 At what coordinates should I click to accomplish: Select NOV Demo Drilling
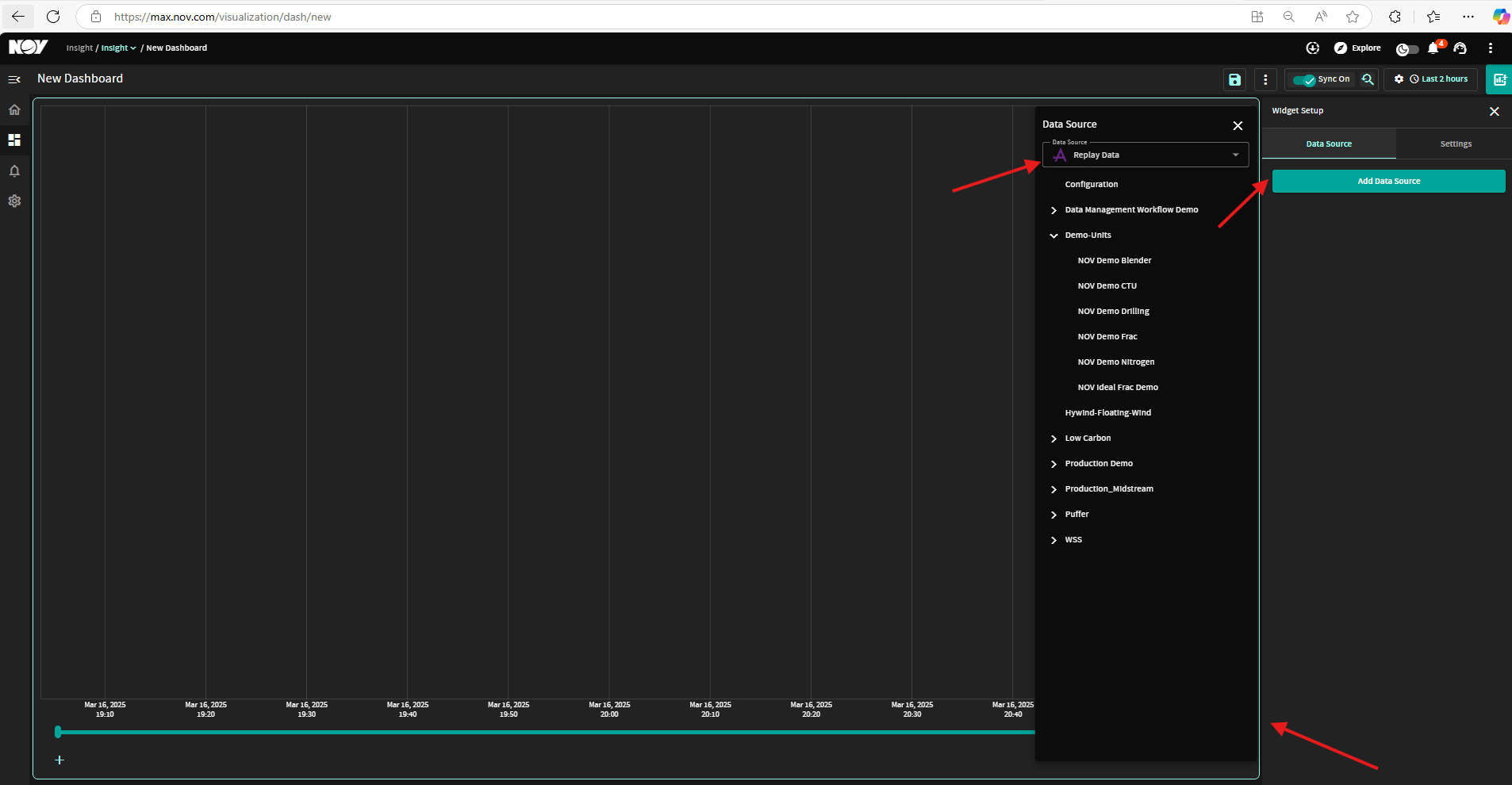[x=1114, y=312]
